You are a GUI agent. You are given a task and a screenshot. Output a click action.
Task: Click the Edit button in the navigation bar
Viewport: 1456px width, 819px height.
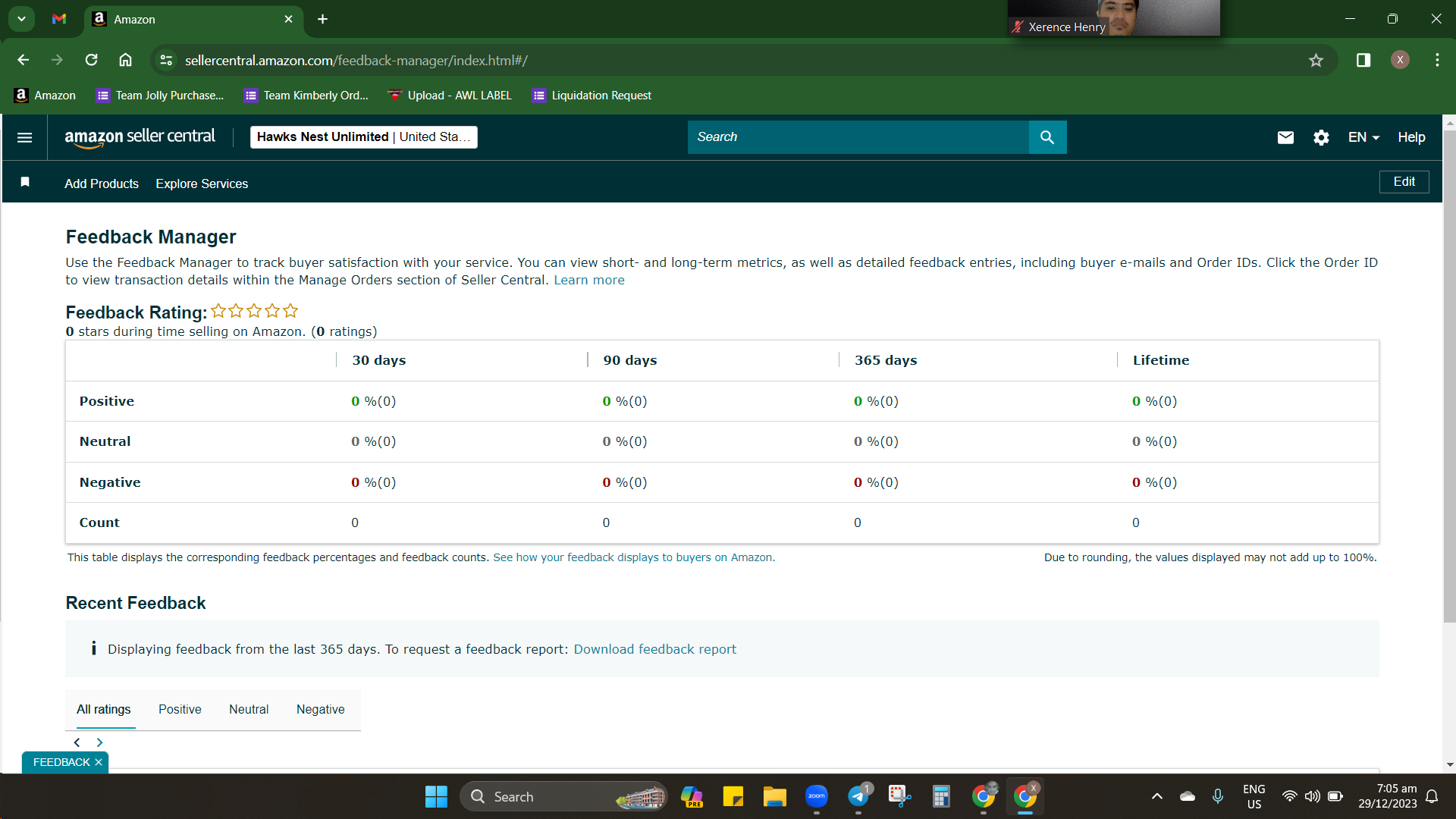pyautogui.click(x=1404, y=182)
